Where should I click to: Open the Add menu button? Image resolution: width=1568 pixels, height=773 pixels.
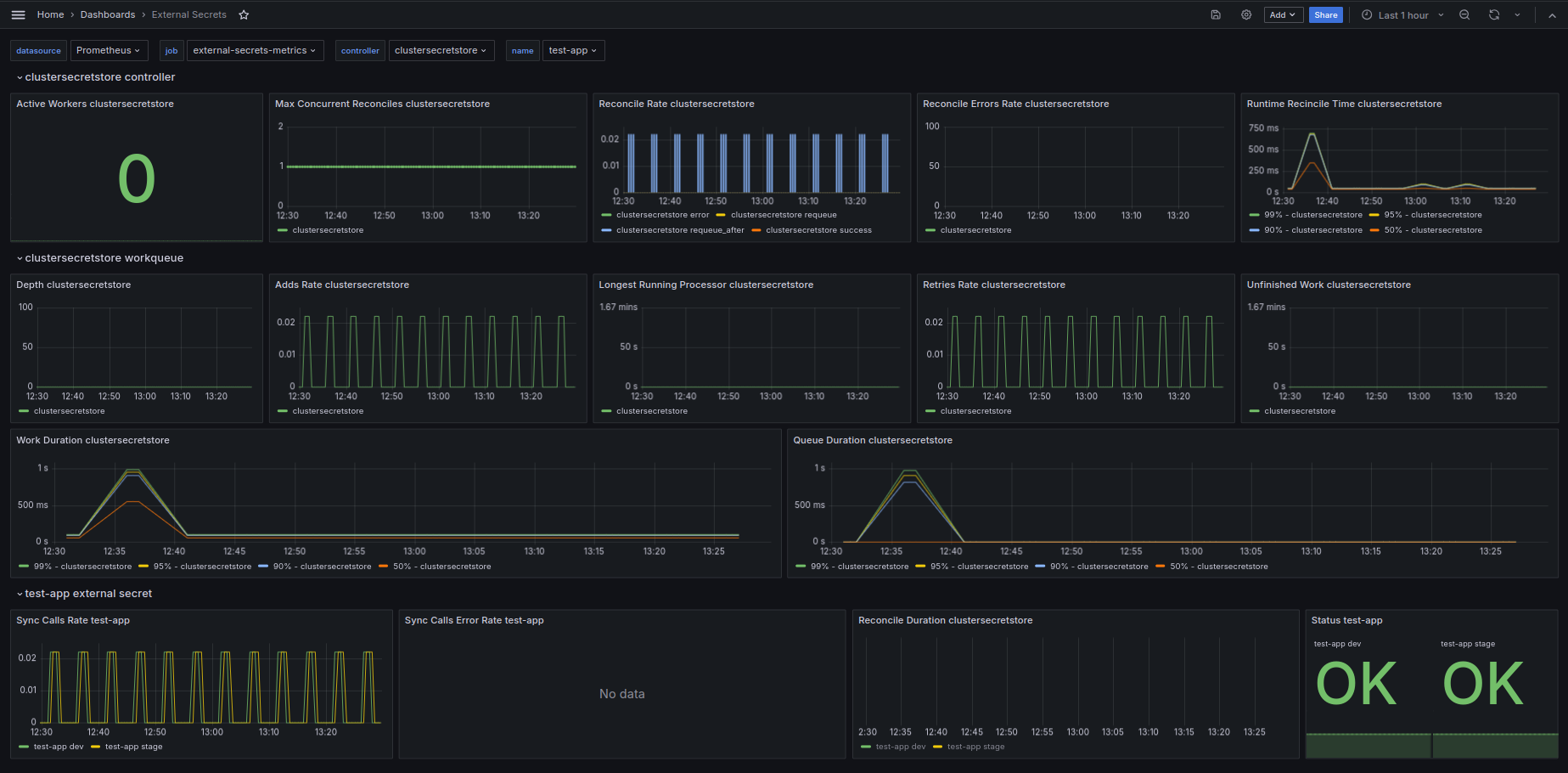coord(1282,14)
